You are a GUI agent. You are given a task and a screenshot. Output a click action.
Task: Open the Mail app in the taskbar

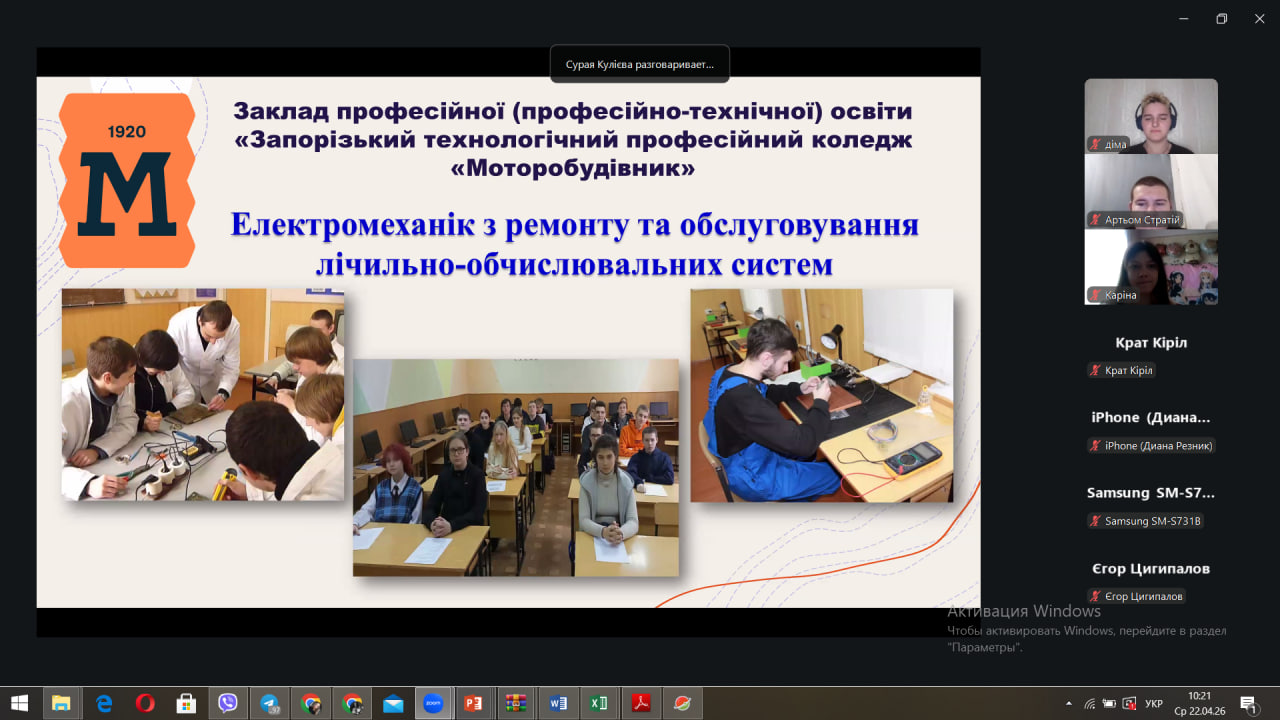[392, 703]
